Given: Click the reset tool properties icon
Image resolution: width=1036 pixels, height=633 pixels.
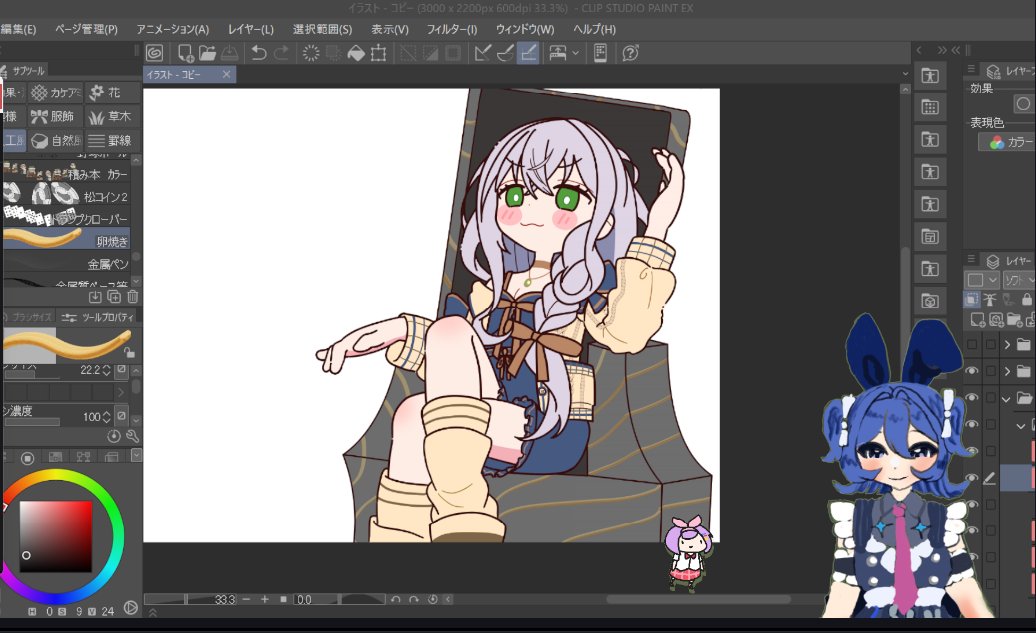Looking at the screenshot, I should pos(114,436).
